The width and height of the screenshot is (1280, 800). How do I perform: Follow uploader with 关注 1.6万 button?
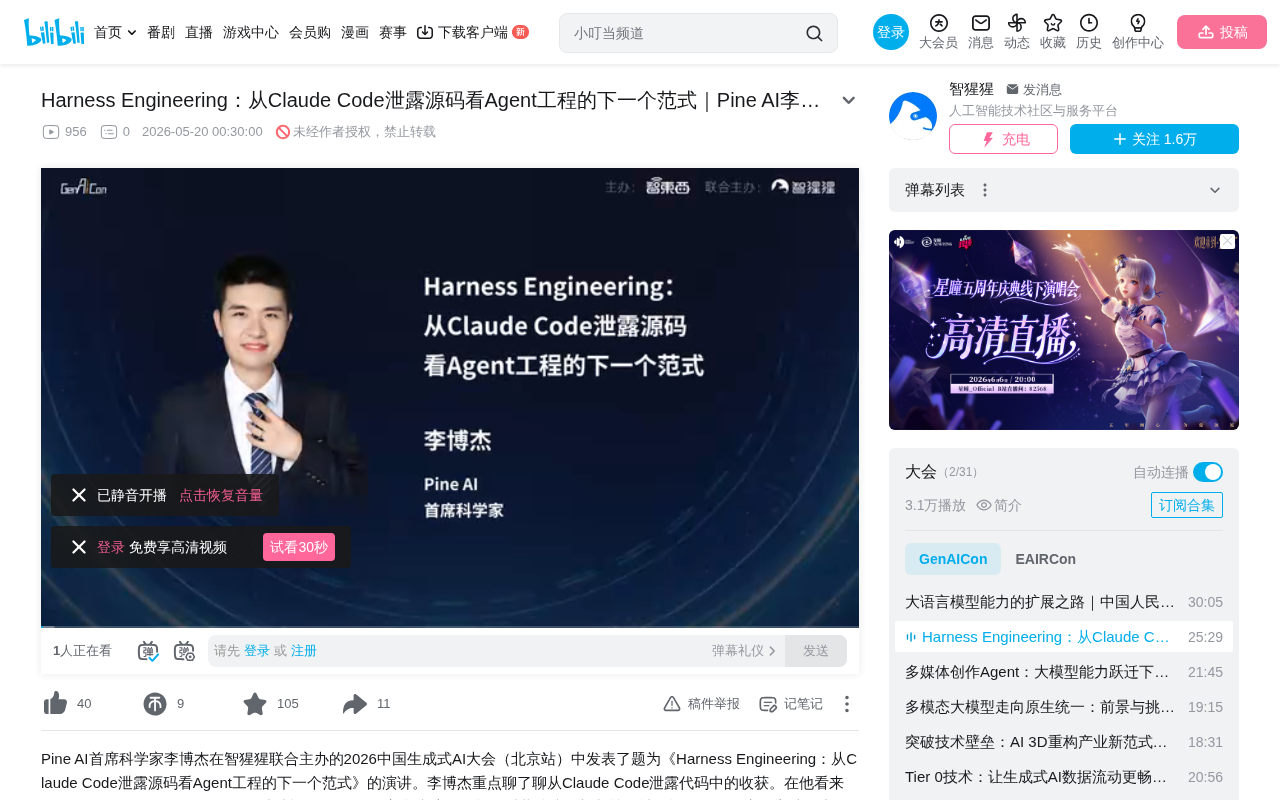tap(1154, 139)
